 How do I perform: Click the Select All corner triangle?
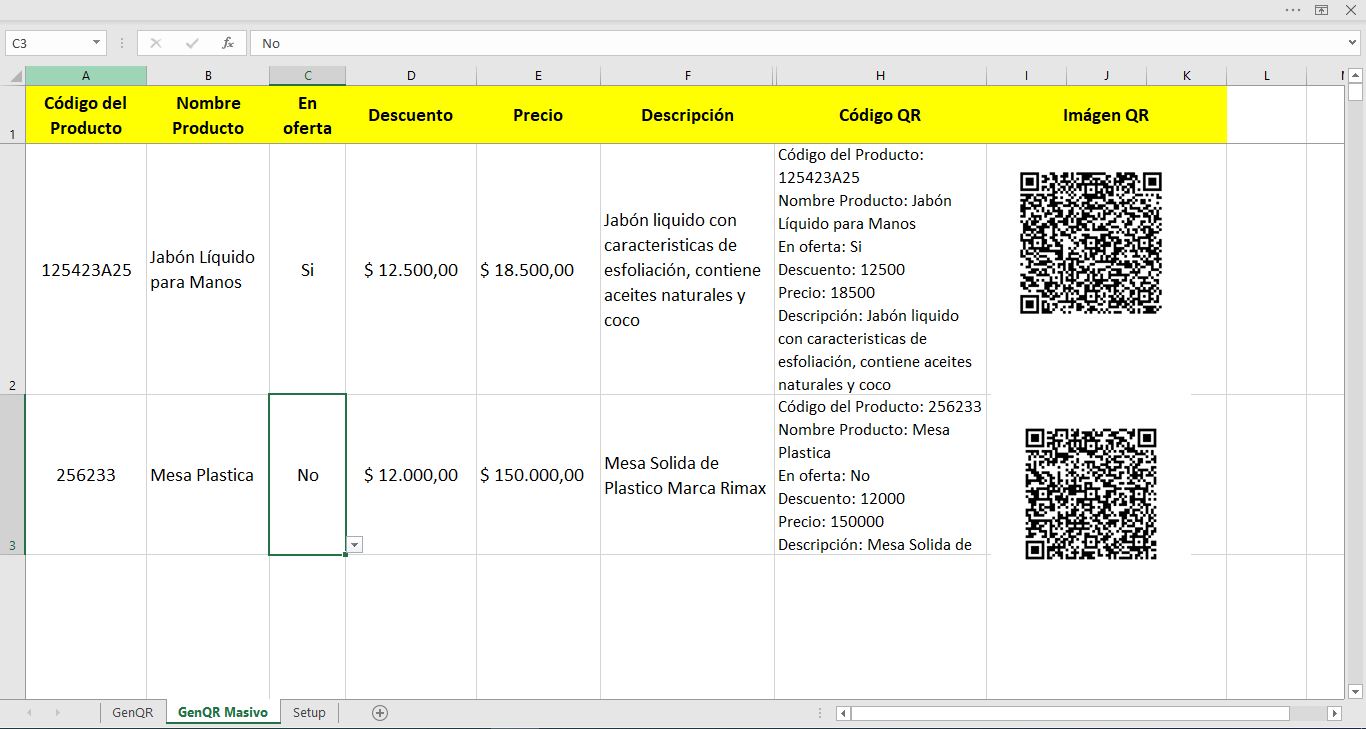click(x=16, y=76)
